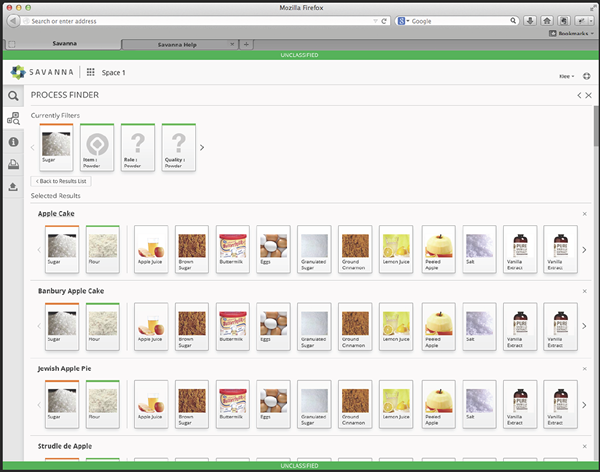Select Brown Sugar in Apple Cake
The width and height of the screenshot is (600, 472).
pos(192,249)
